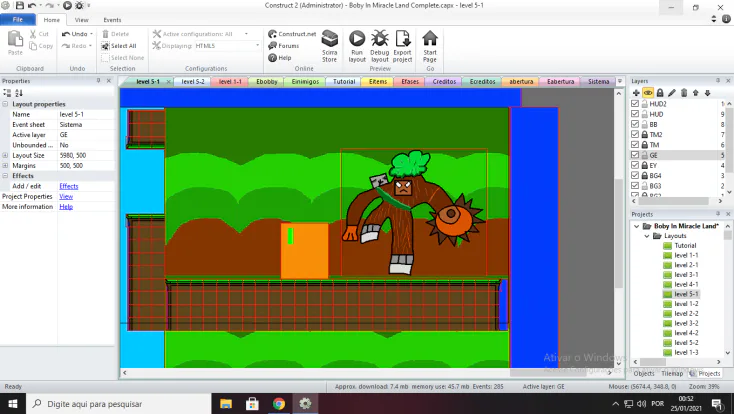
Task: Open the File menu
Action: pyautogui.click(x=18, y=20)
